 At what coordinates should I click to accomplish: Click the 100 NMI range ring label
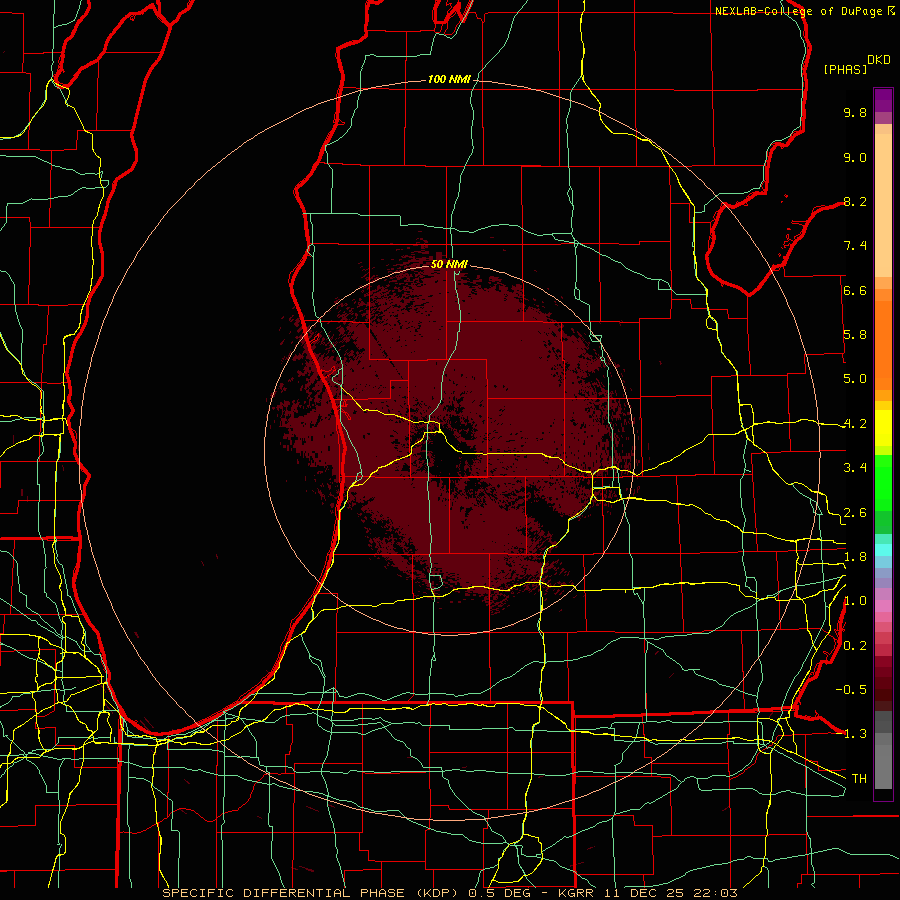click(x=449, y=79)
